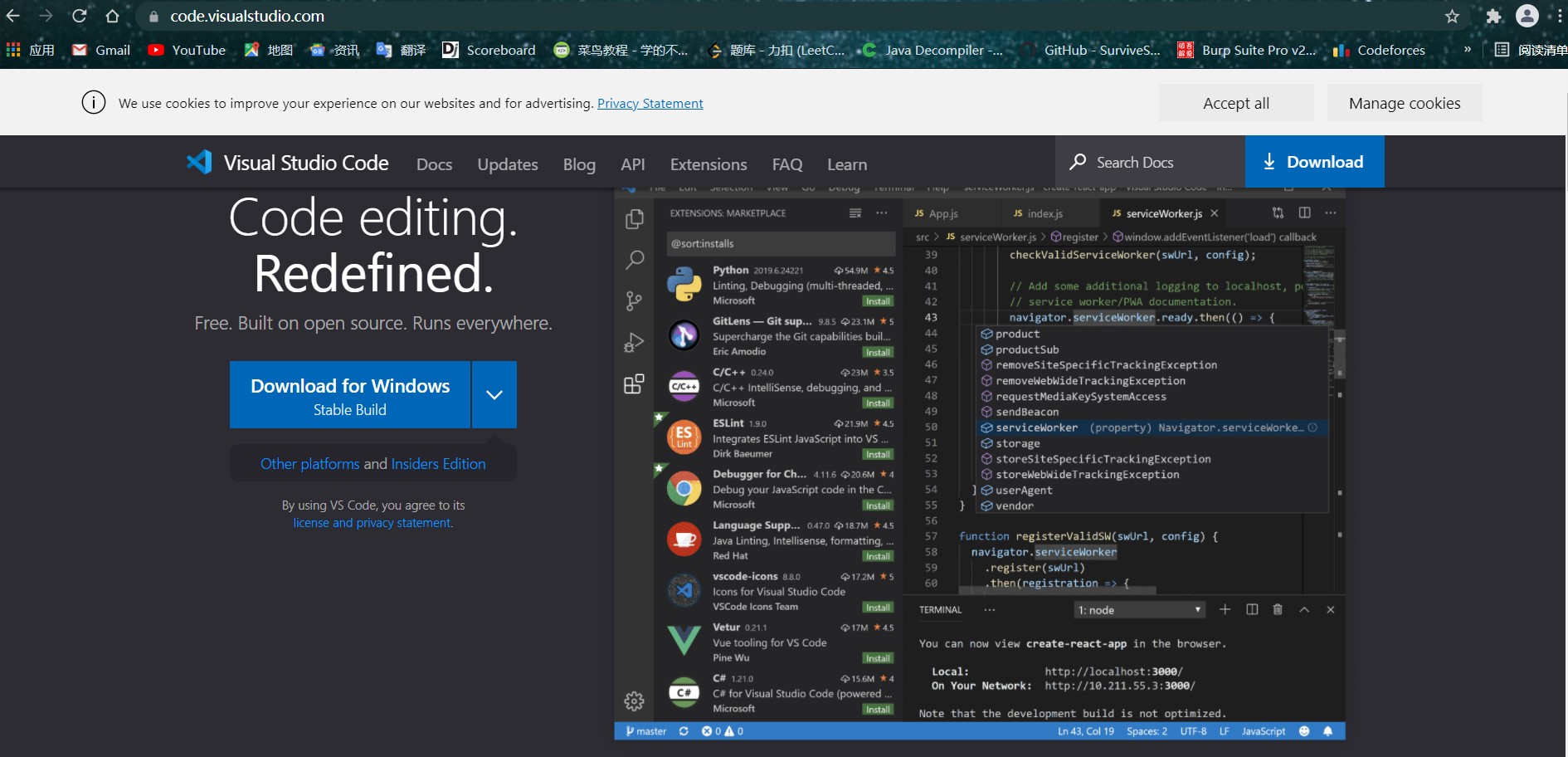Viewport: 1568px width, 757px height.
Task: Click the Search Docs field
Action: (1150, 162)
